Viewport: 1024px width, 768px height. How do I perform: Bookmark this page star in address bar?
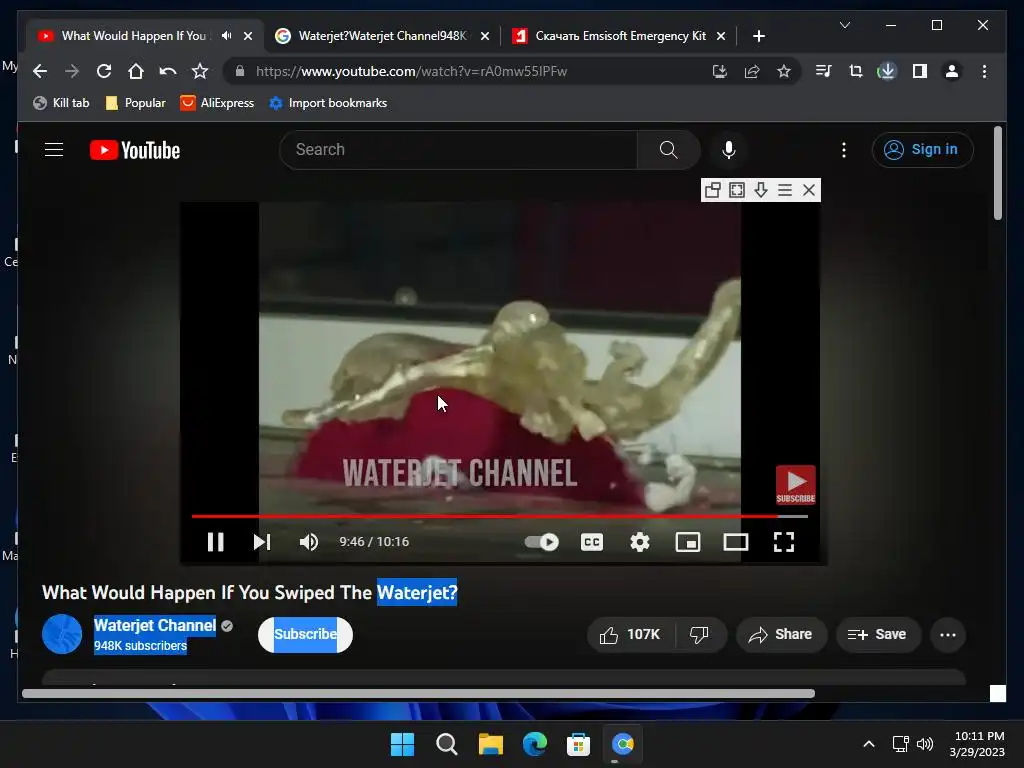[x=784, y=71]
